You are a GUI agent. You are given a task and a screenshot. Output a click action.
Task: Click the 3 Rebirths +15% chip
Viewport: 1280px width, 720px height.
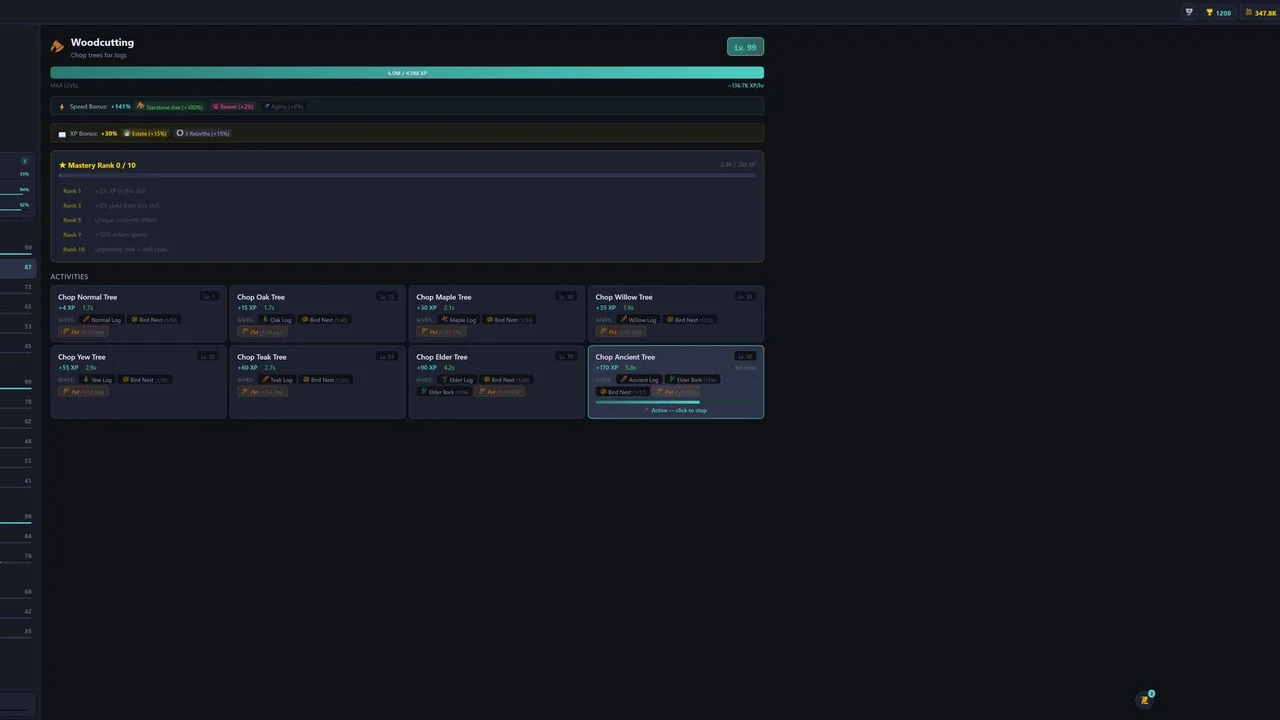point(203,133)
